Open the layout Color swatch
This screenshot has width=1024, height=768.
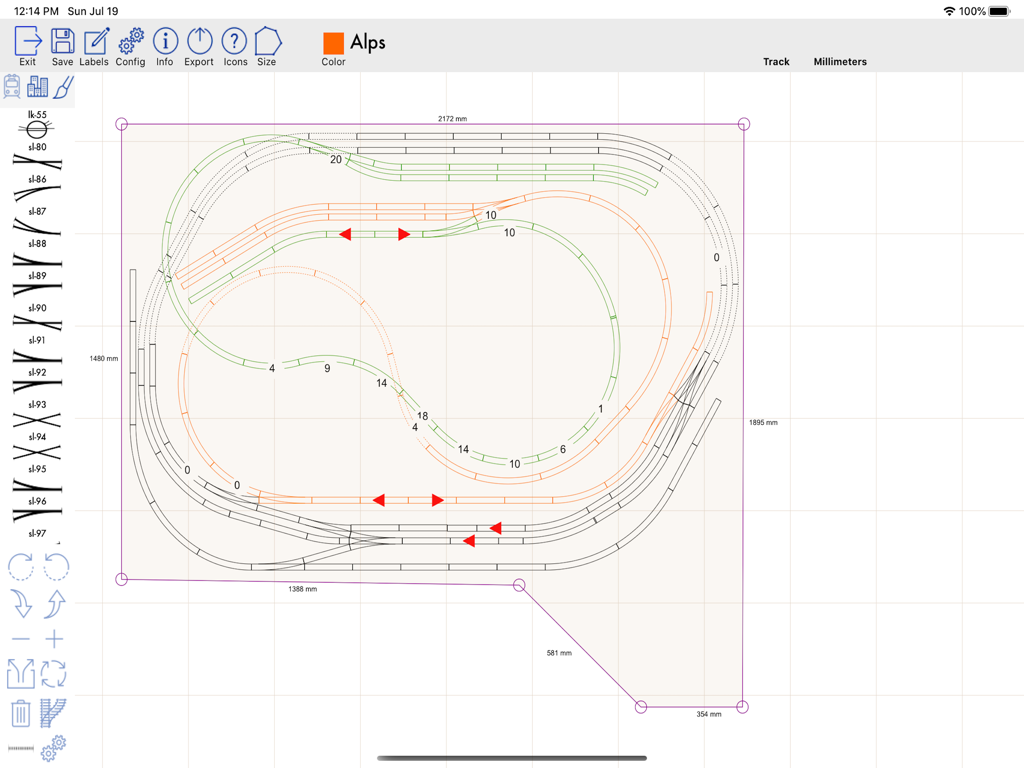click(333, 43)
